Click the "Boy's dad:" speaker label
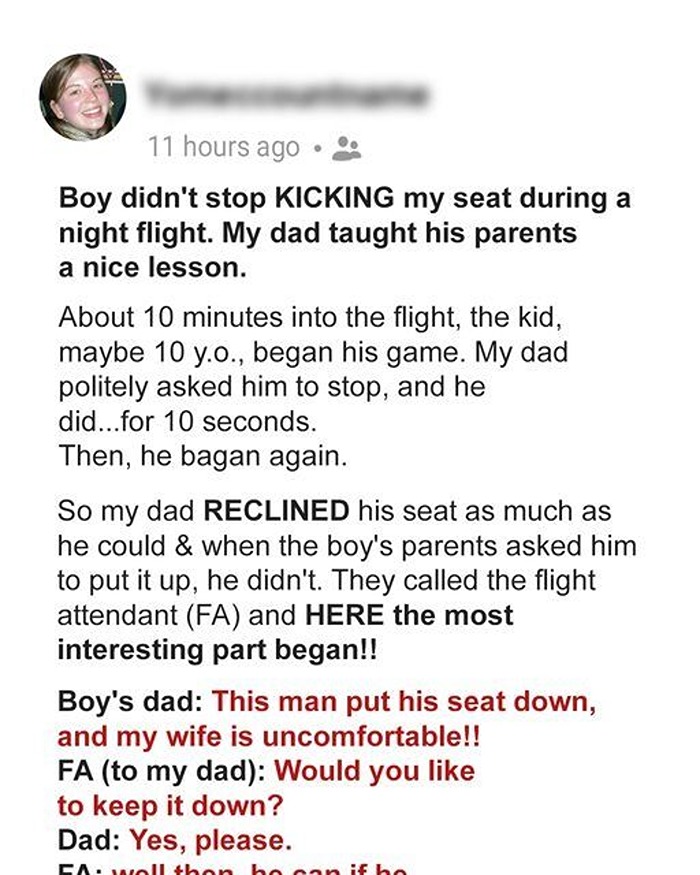 pos(130,701)
